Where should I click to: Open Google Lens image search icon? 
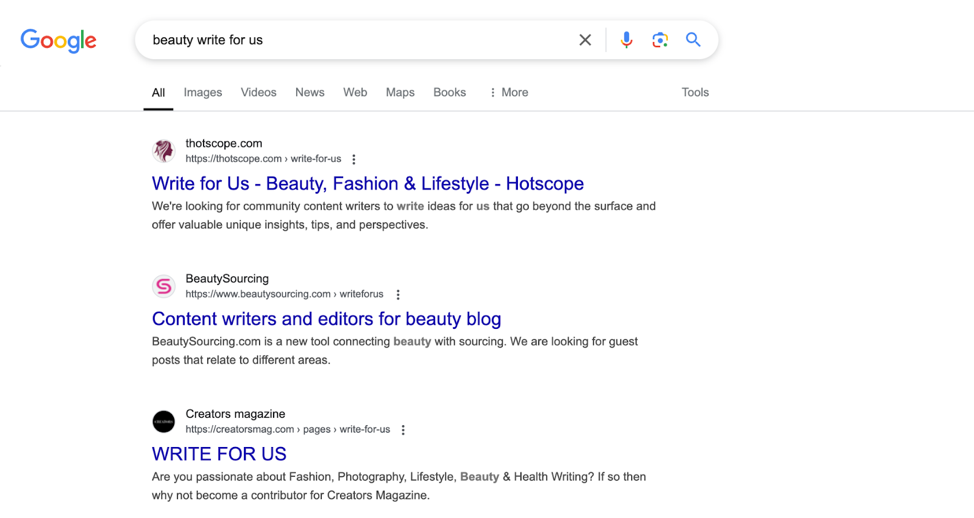[x=660, y=40]
